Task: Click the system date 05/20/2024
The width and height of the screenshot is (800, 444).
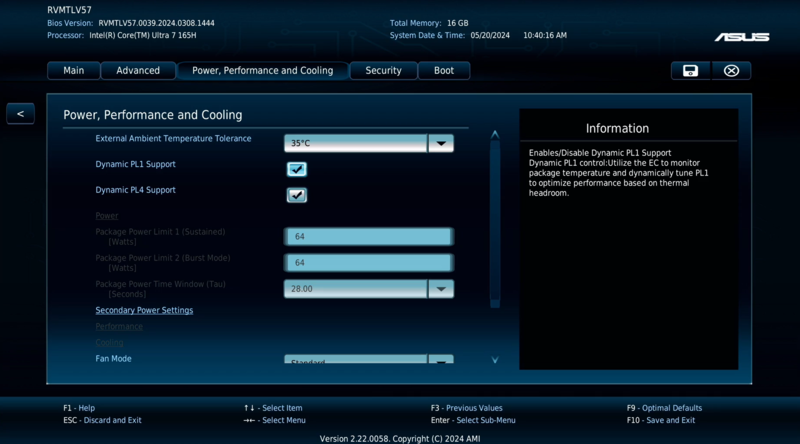Action: coord(490,36)
